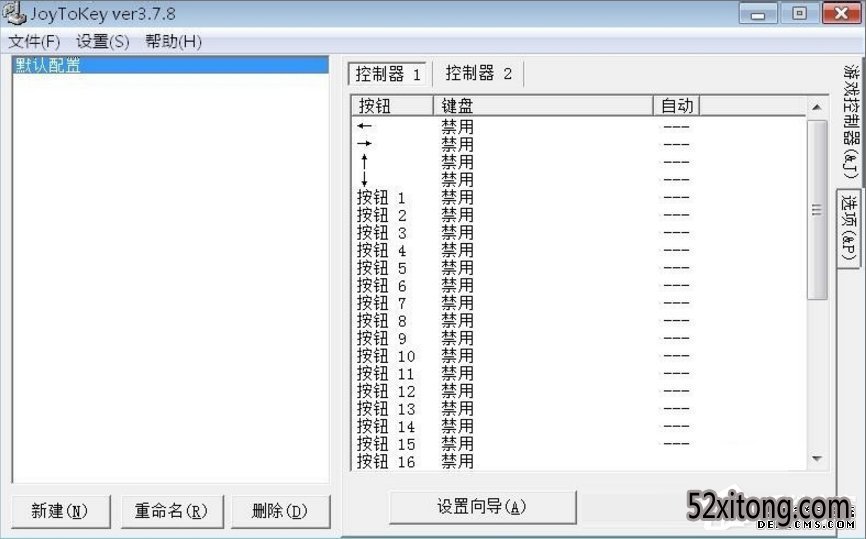Click the 按钮 column header
The height and width of the screenshot is (539, 866).
(392, 105)
